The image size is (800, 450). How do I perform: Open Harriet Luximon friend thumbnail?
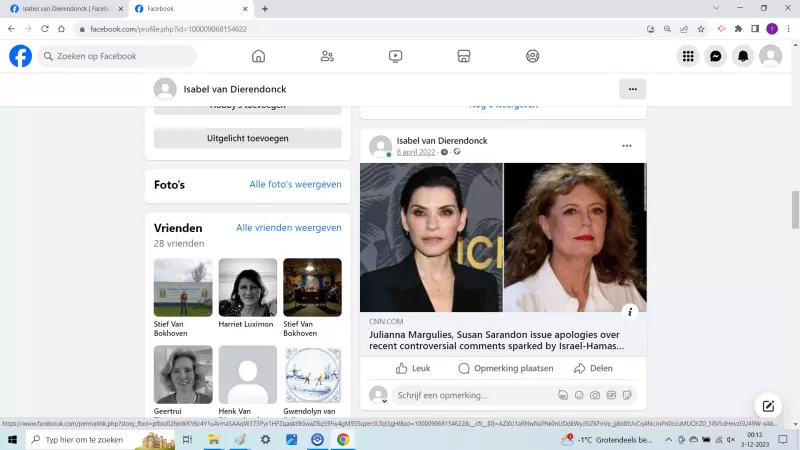tap(247, 287)
